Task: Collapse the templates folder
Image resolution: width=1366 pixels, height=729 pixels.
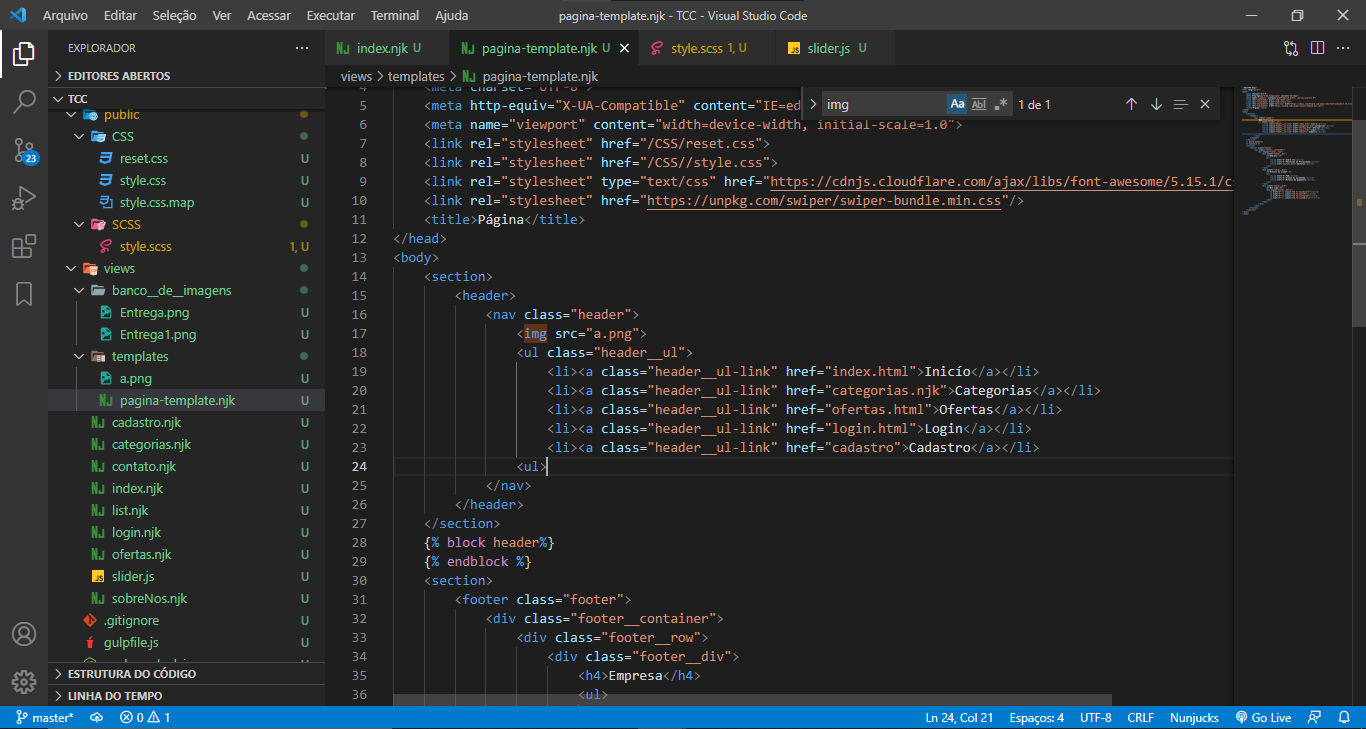Action: pos(79,356)
